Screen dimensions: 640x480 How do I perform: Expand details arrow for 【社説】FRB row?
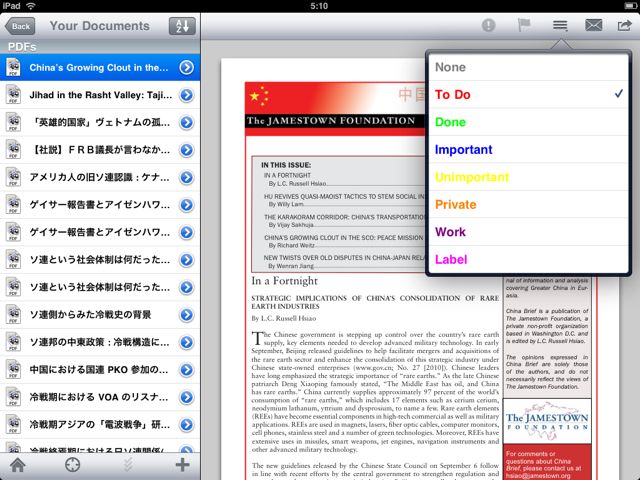tap(187, 150)
